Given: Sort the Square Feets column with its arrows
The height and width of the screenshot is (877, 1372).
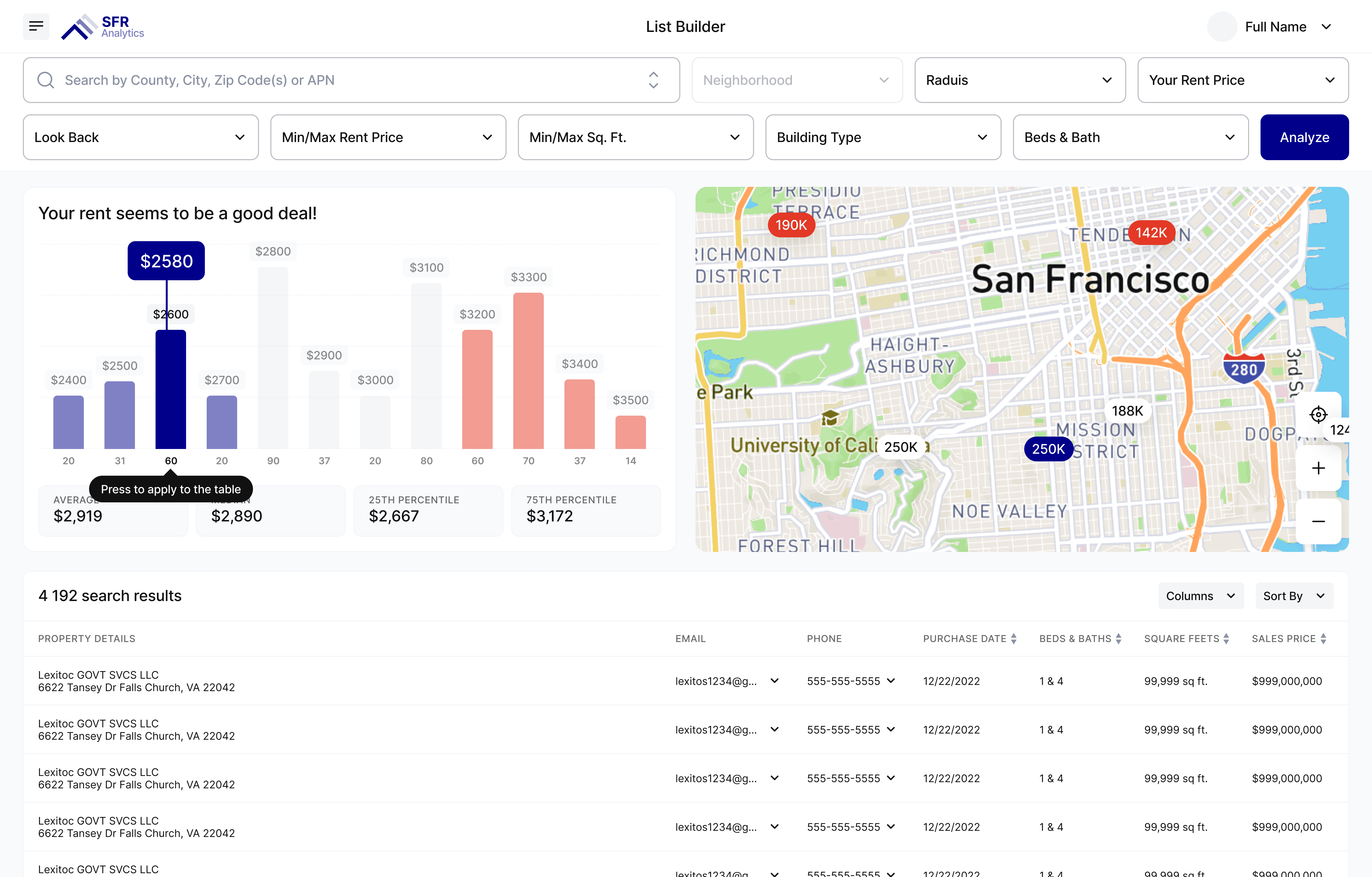Looking at the screenshot, I should coord(1226,639).
